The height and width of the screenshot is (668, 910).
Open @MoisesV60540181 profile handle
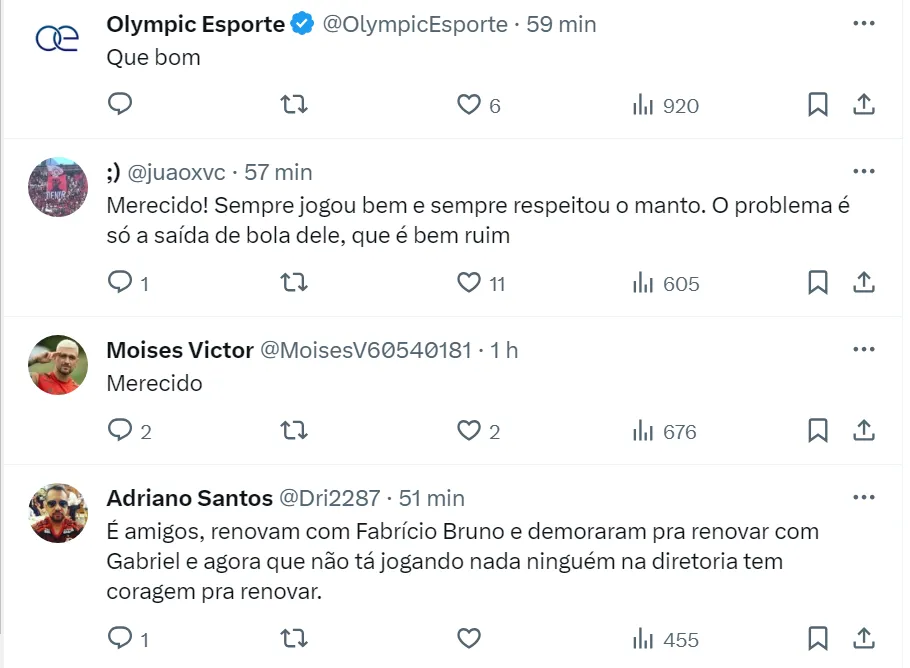(365, 350)
